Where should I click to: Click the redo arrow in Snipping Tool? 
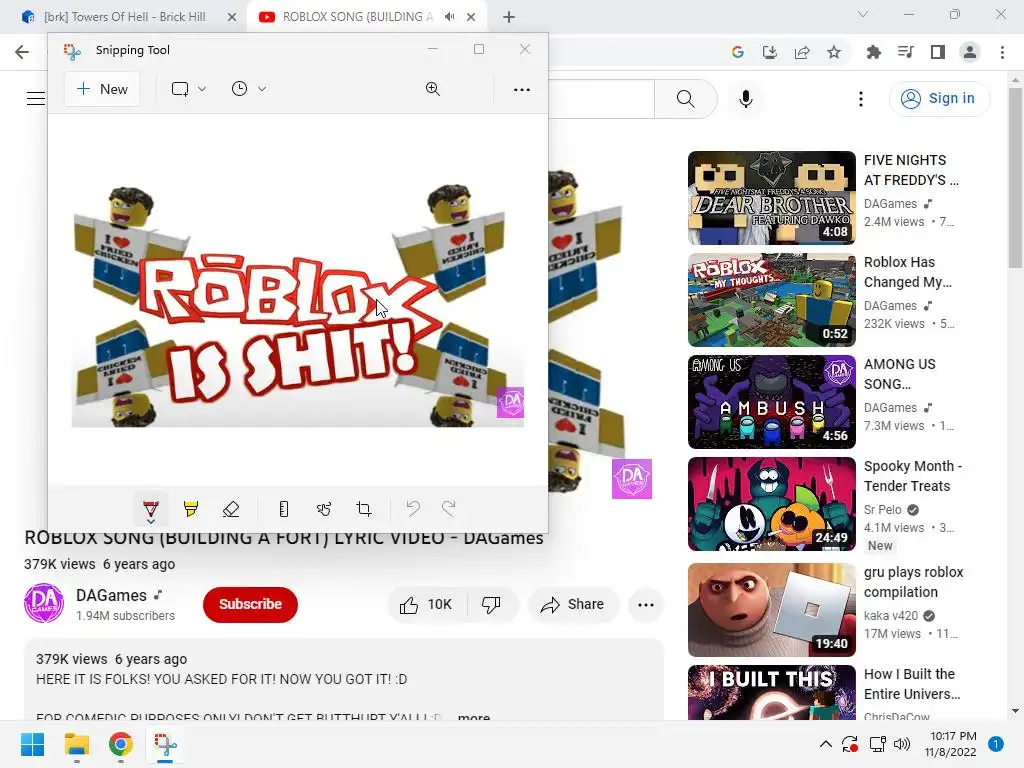[x=449, y=508]
